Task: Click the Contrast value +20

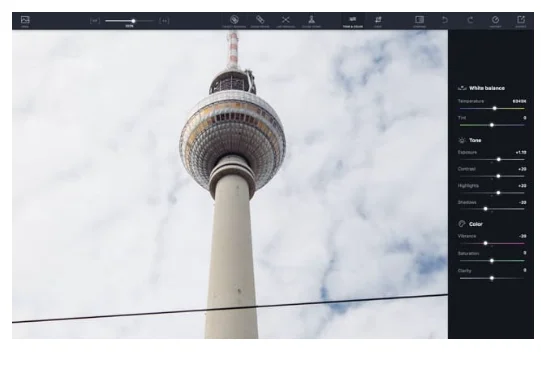Action: [522, 169]
